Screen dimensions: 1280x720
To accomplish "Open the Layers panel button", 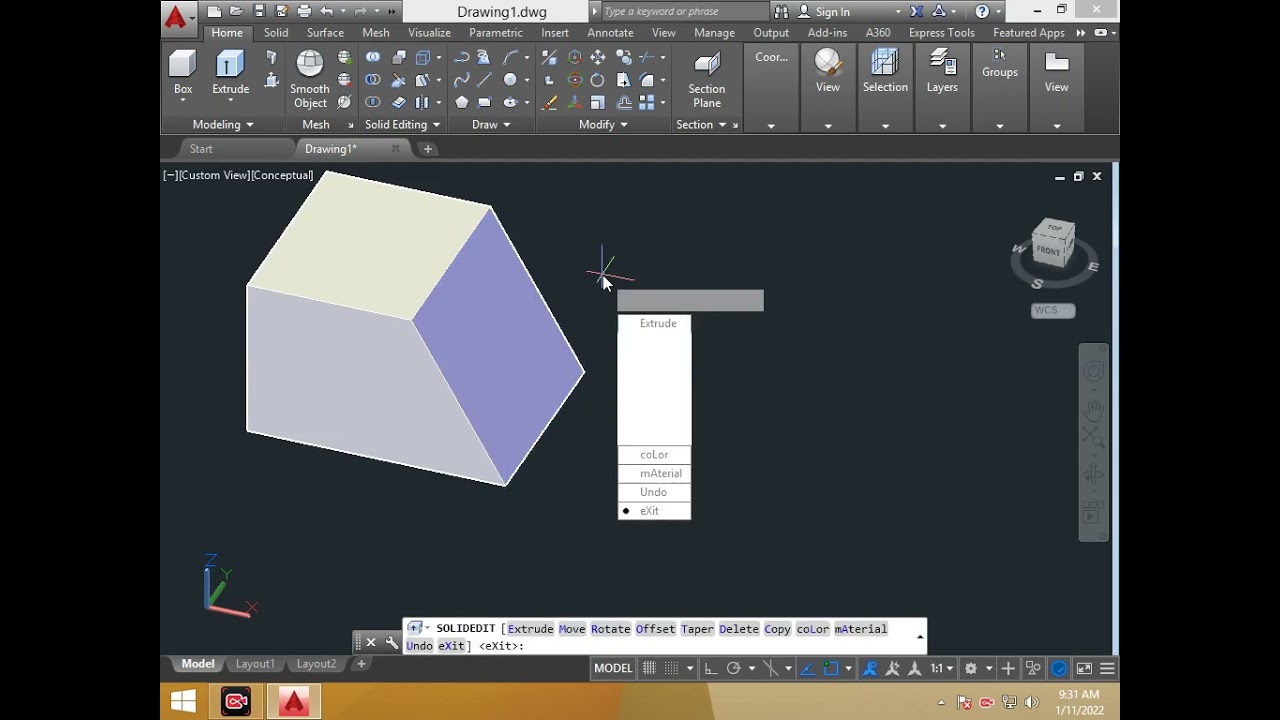I will 942,72.
